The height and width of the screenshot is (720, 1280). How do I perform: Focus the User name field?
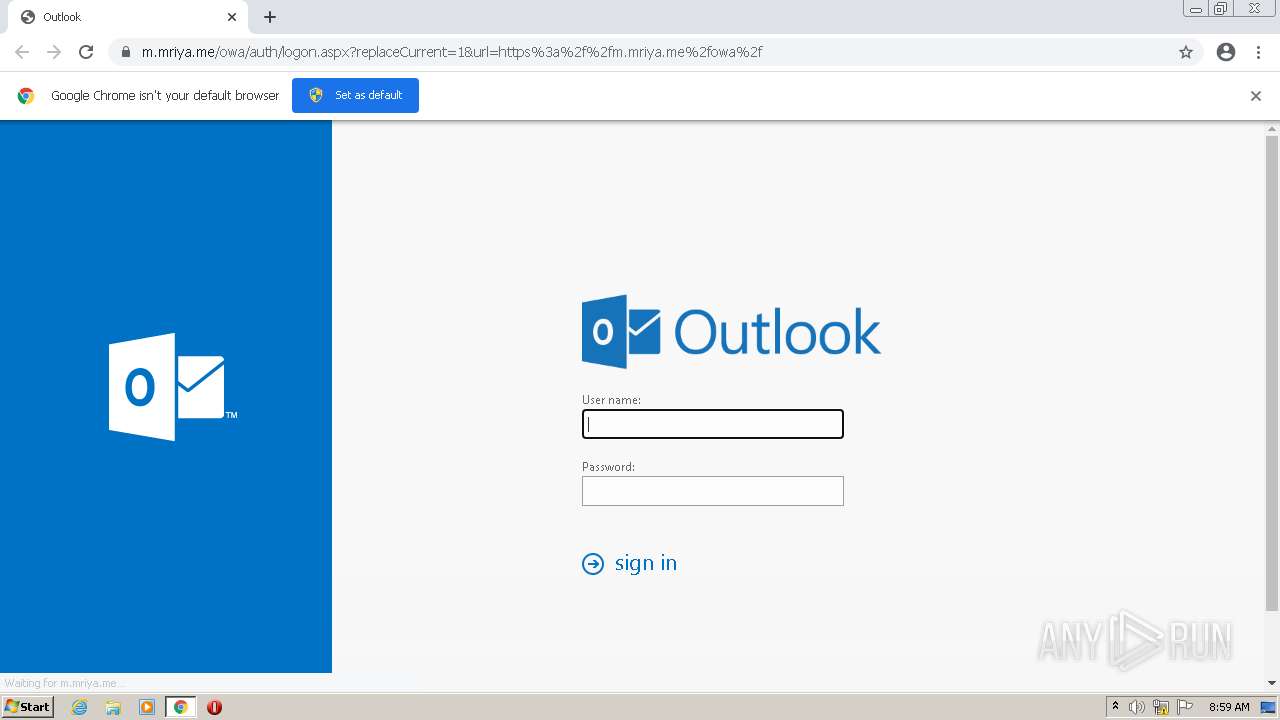coord(713,424)
